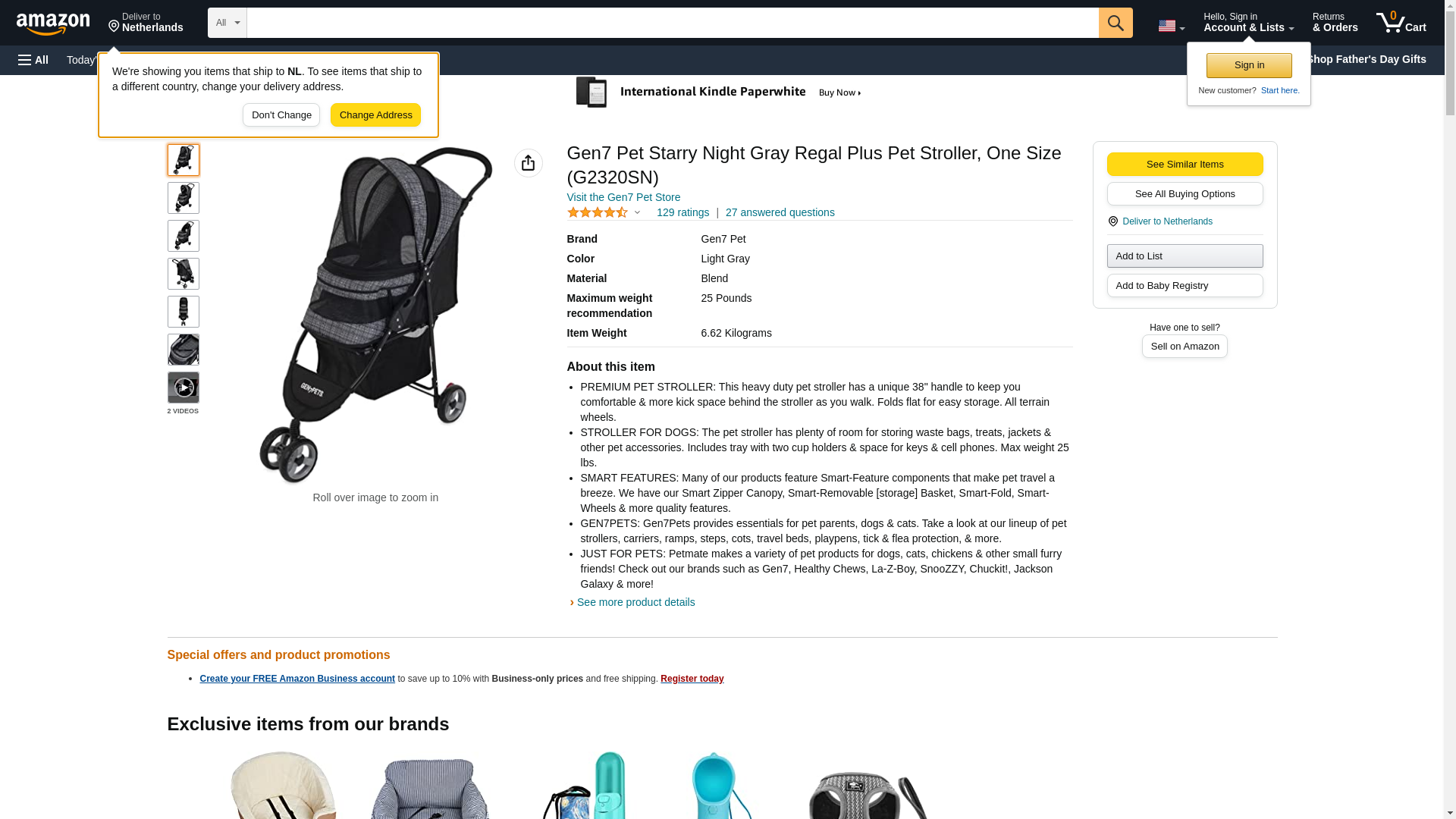Expand the rating breakdown chevron
Image resolution: width=1456 pixels, height=819 pixels.
click(637, 213)
